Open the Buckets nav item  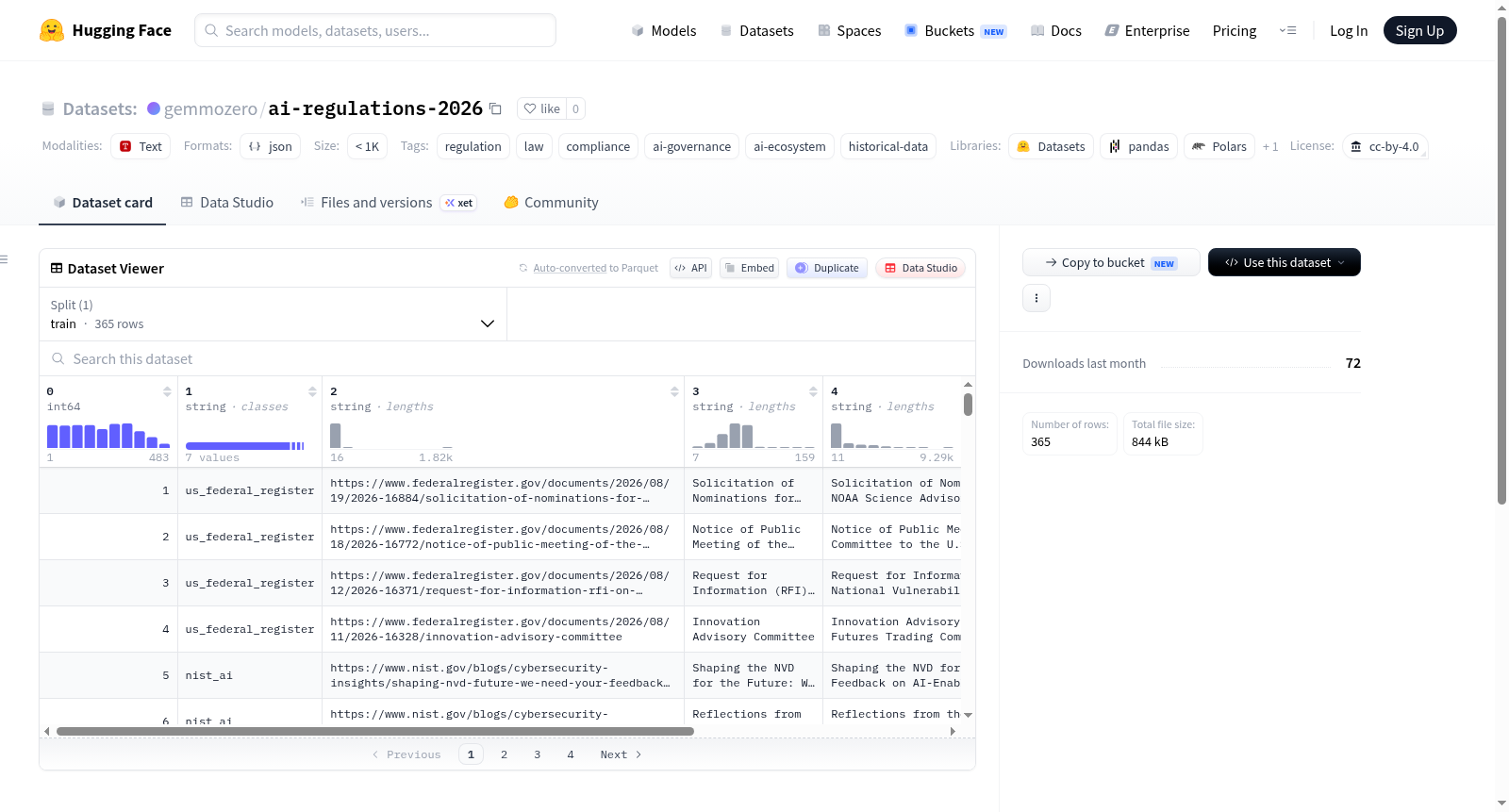pyautogui.click(x=955, y=31)
